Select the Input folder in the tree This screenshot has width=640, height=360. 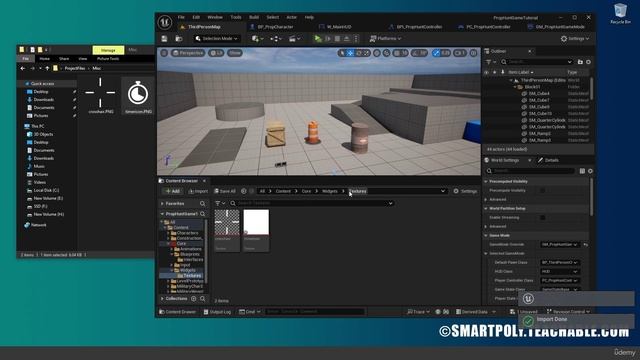182,265
